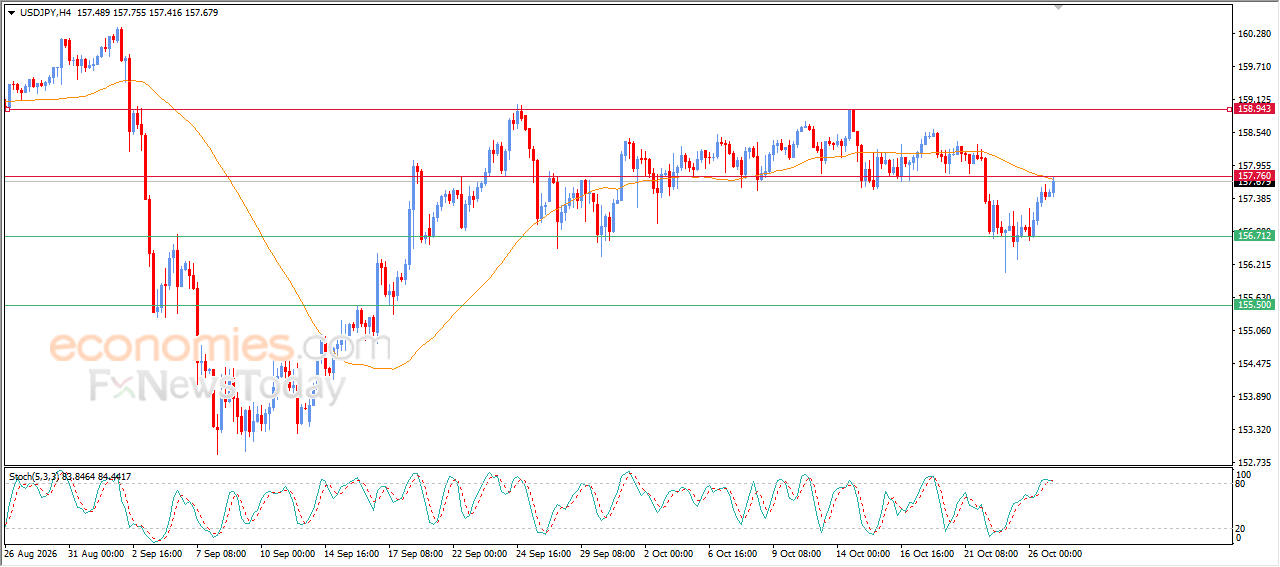Click the 22 Sep 00:00 time label
Viewport: 1280px width, 567px height.
pos(480,553)
